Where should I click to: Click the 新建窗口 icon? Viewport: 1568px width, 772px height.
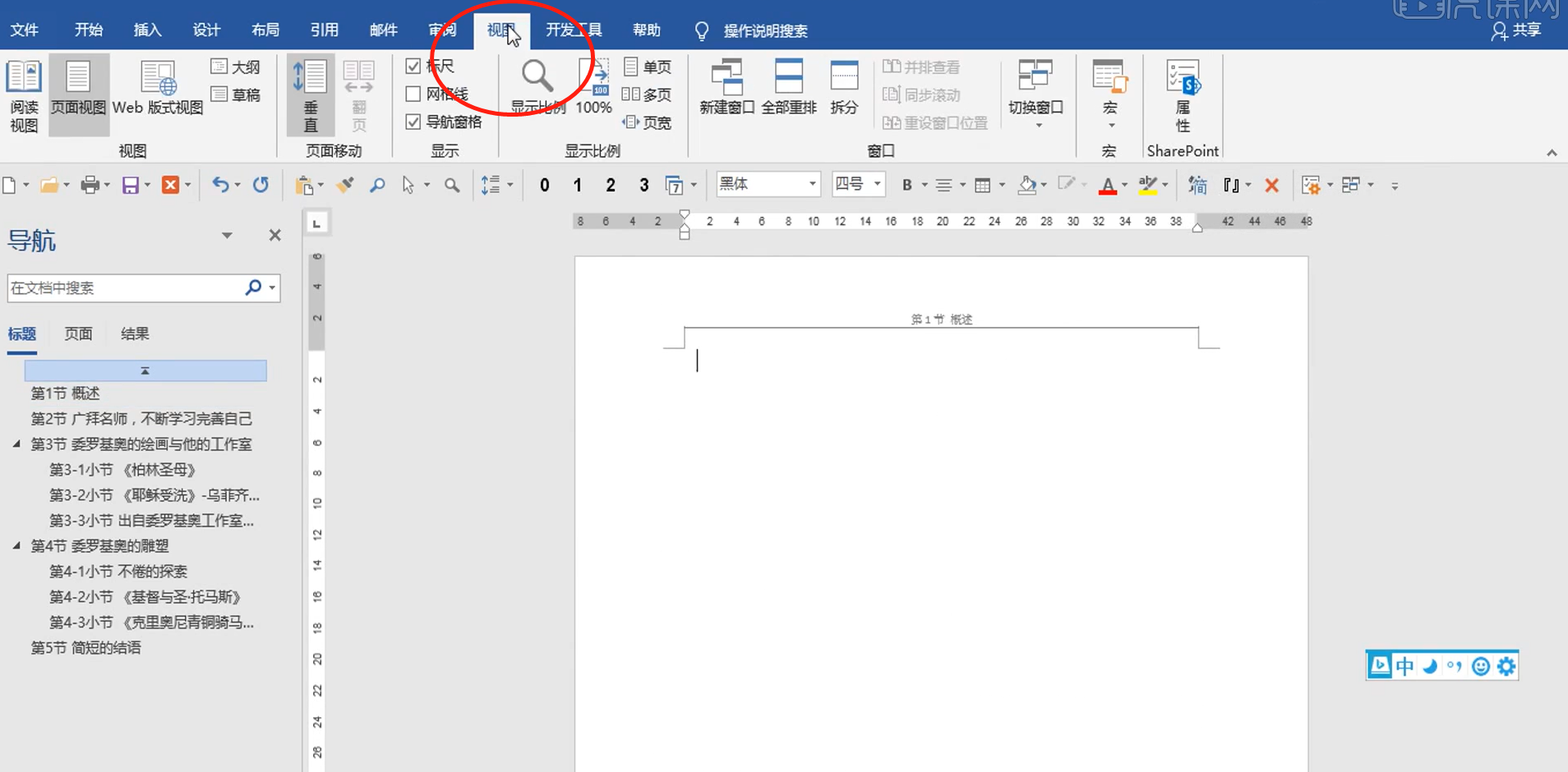[726, 77]
